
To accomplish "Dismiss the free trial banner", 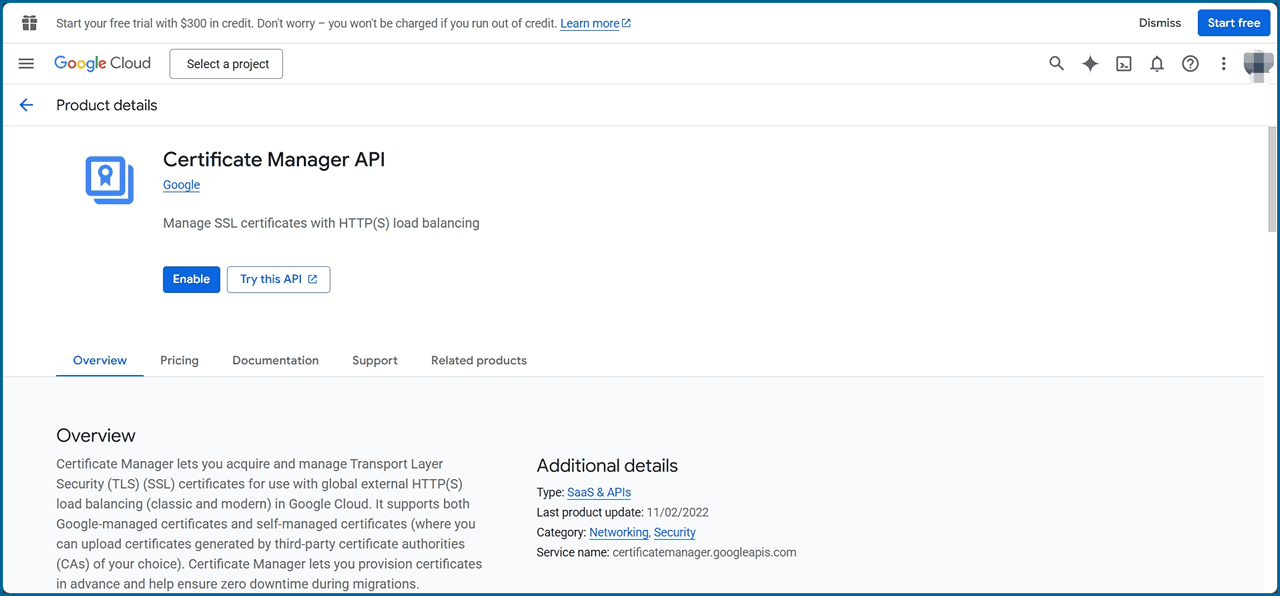I will pos(1159,23).
